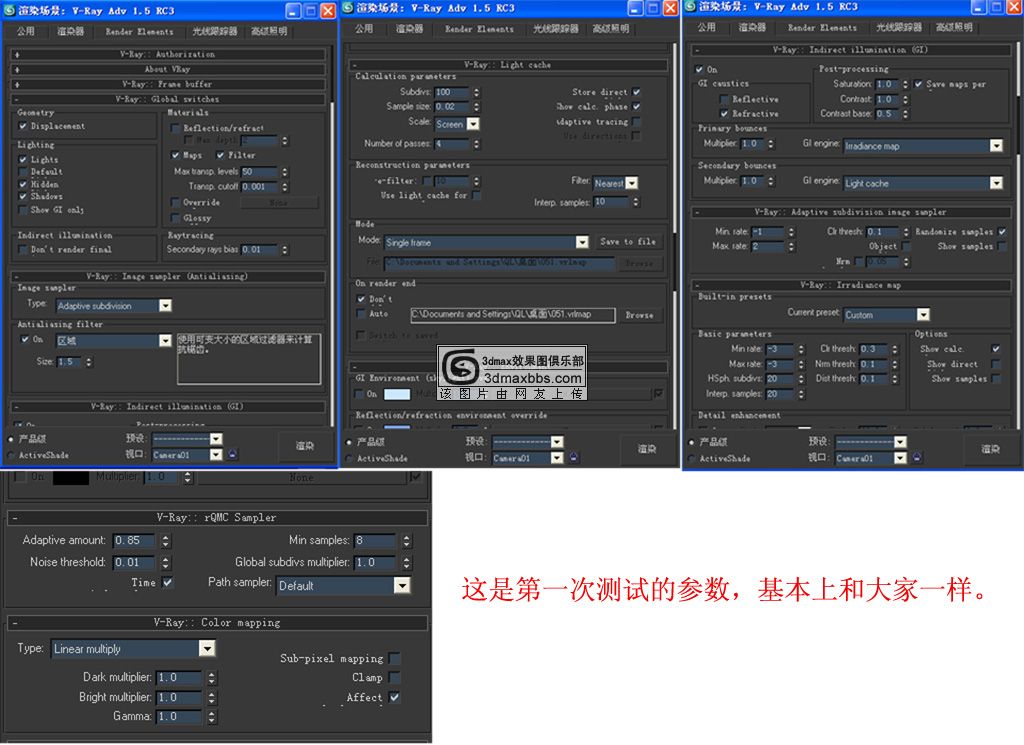Open the 公用 tab in the left window
The width and height of the screenshot is (1024, 745).
(x=26, y=31)
